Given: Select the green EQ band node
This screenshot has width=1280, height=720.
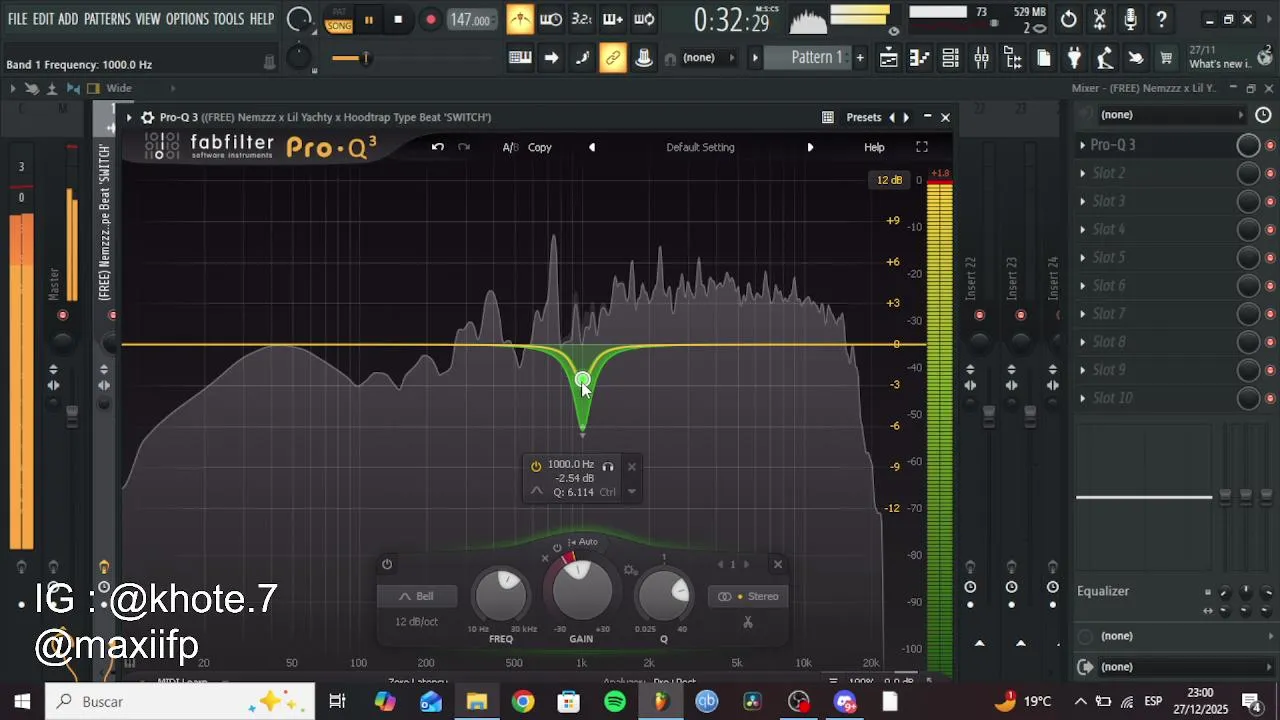Looking at the screenshot, I should click(582, 380).
